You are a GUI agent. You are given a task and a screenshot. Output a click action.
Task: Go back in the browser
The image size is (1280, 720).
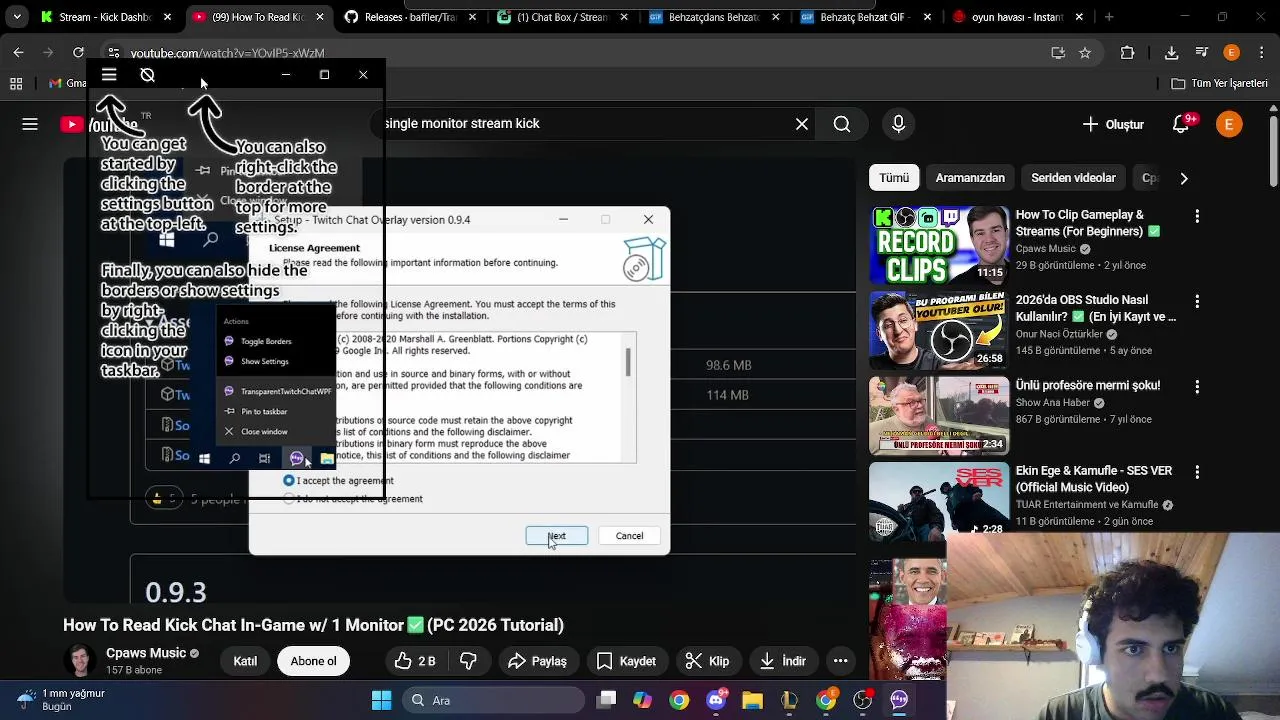18,52
